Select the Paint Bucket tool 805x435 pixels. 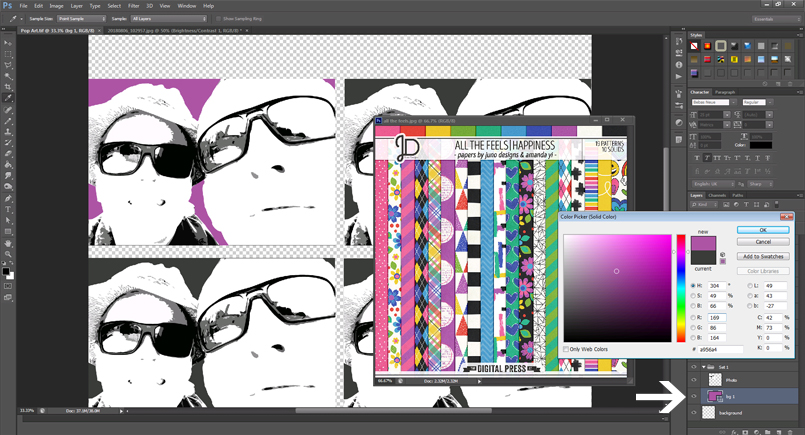(8, 165)
